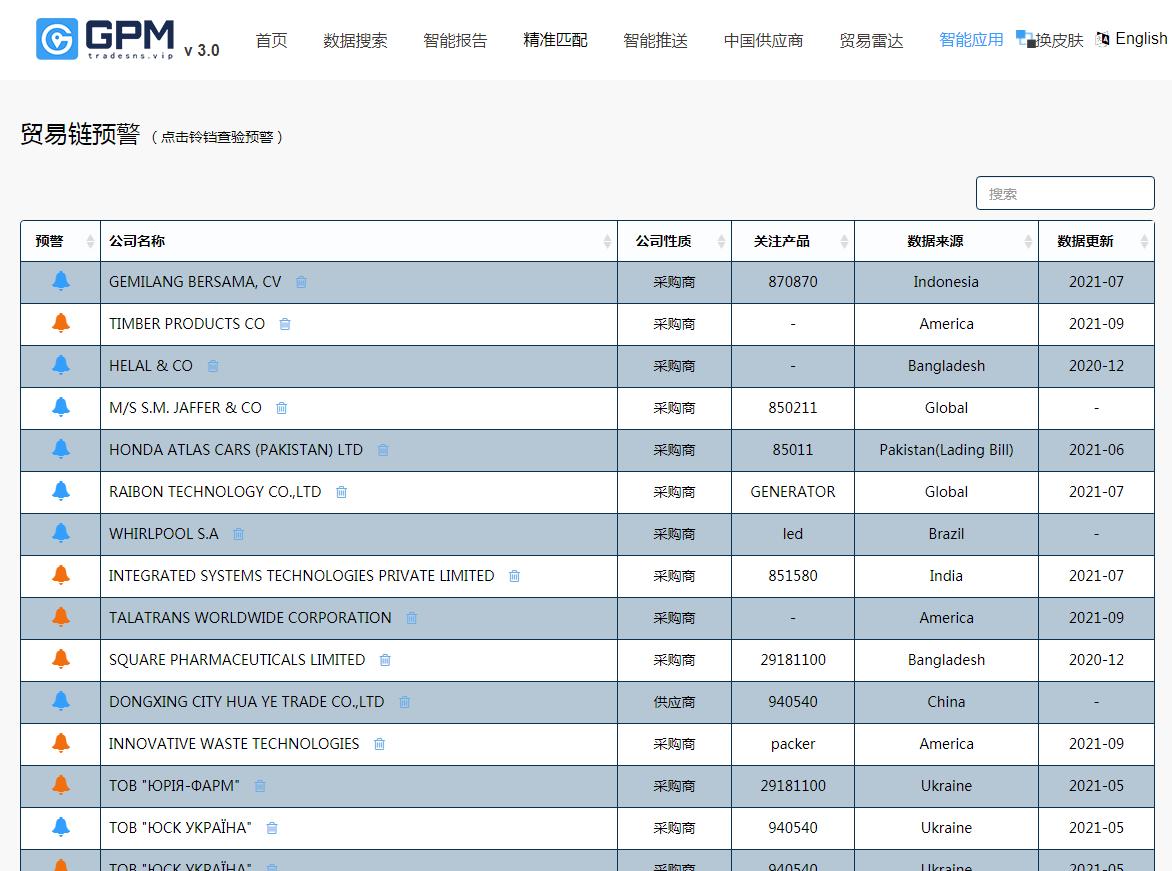Open the 中国供应商 menu
Viewport: 1172px width, 871px height.
[x=763, y=40]
